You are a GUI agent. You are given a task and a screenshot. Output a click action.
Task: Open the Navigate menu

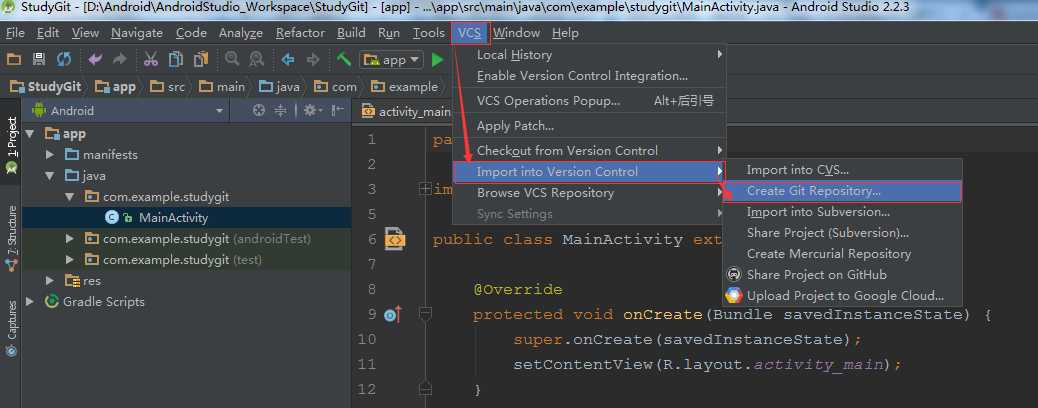click(137, 32)
